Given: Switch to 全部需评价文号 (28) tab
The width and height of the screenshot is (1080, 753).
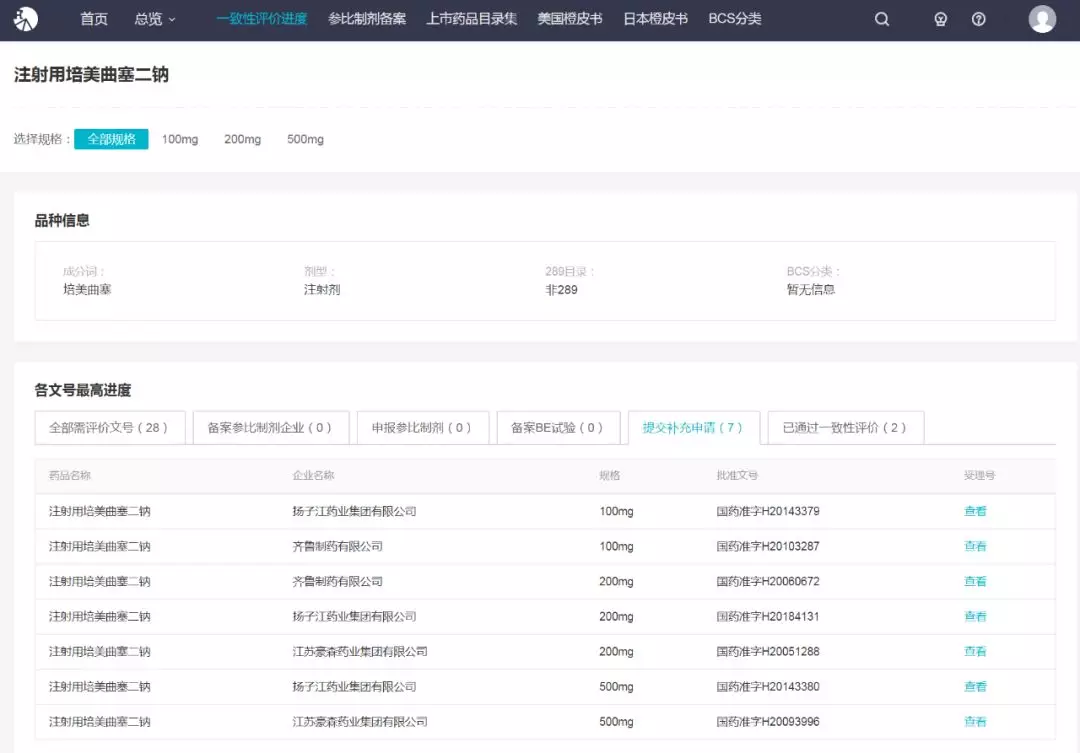Looking at the screenshot, I should [110, 428].
